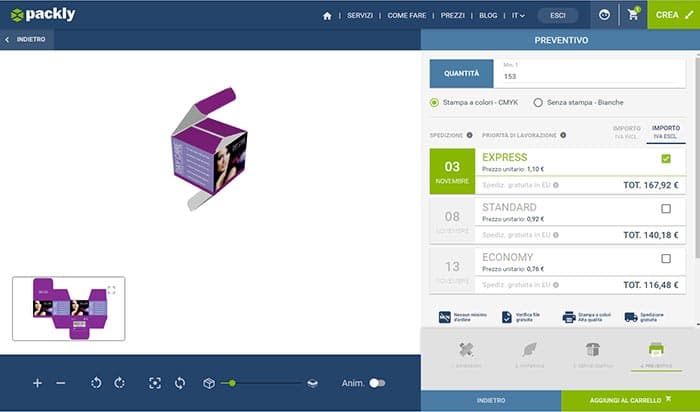Switch to Importo IVA escl. tab

666,133
